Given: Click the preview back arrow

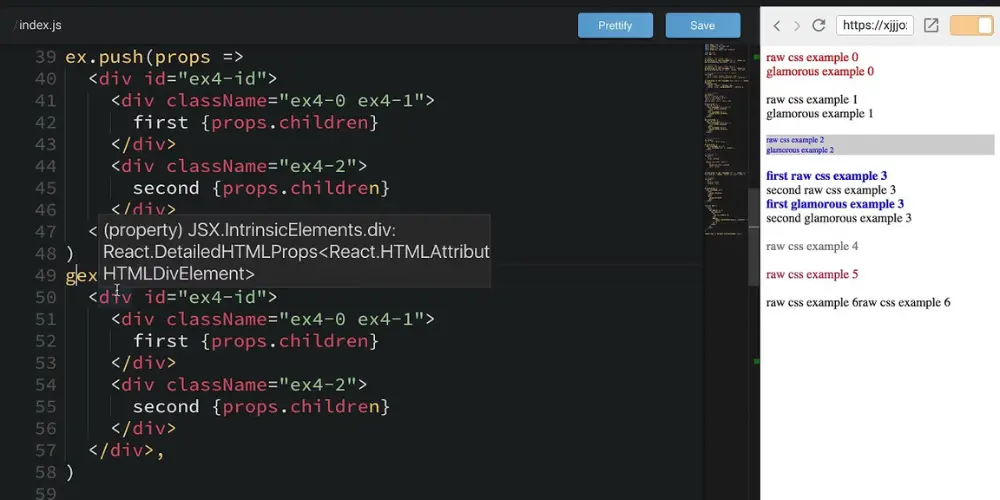Looking at the screenshot, I should tap(777, 26).
